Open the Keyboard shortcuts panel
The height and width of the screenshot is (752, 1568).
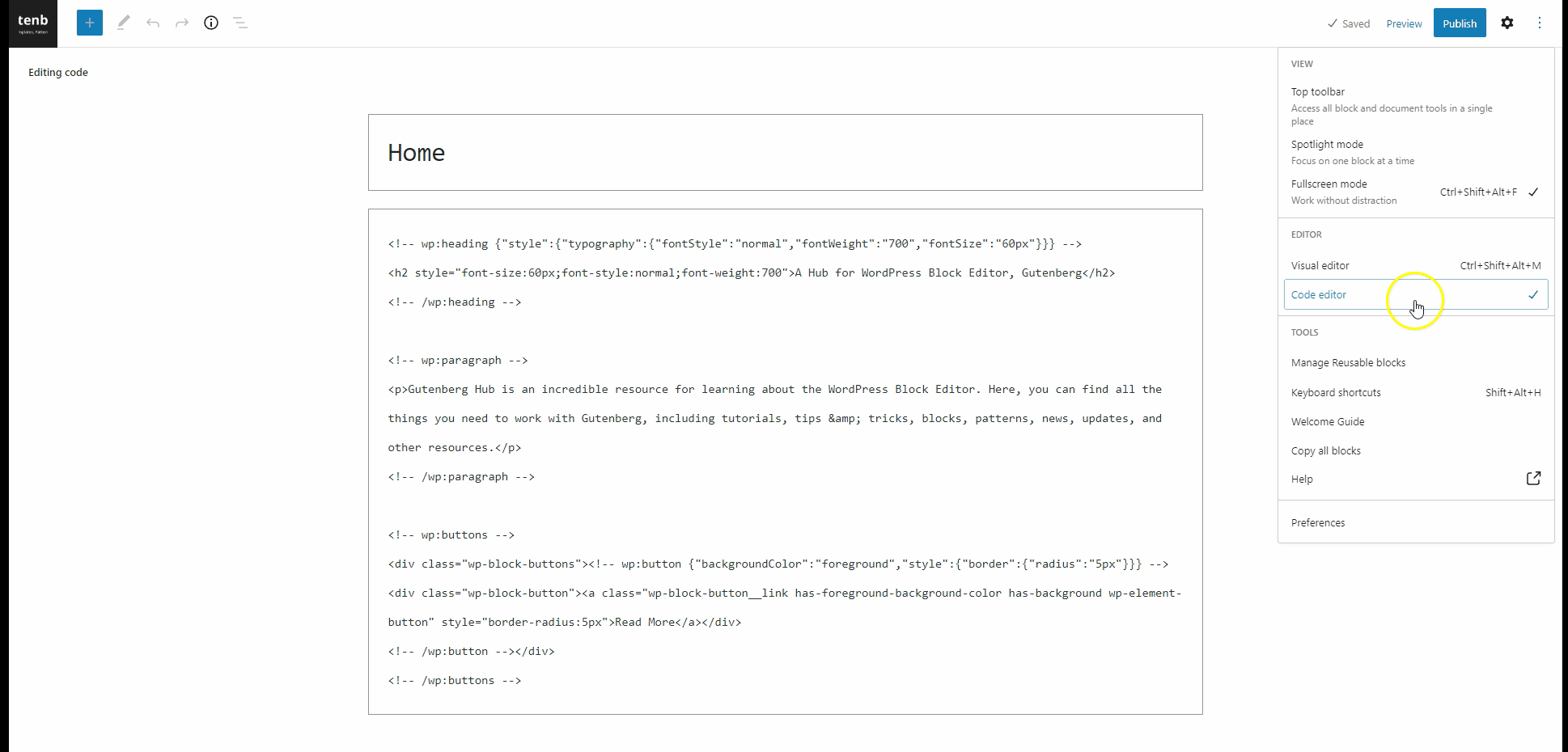pos(1336,392)
